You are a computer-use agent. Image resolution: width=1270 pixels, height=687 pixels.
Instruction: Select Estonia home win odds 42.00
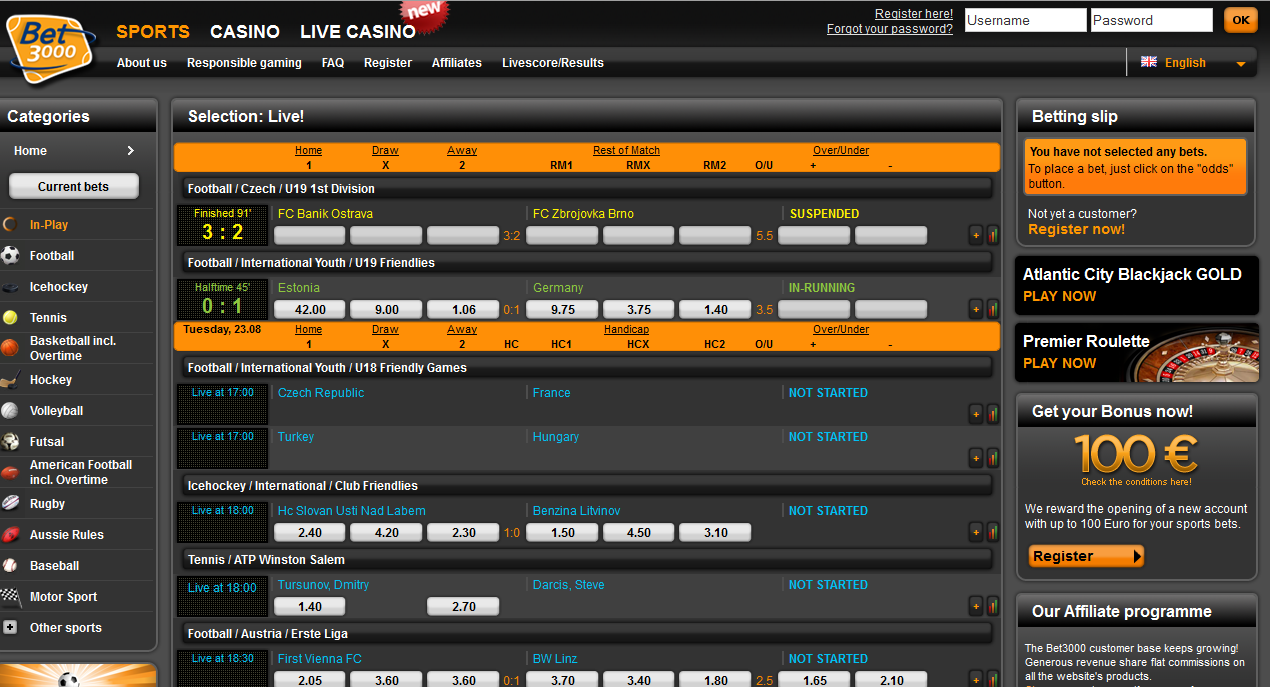click(310, 310)
